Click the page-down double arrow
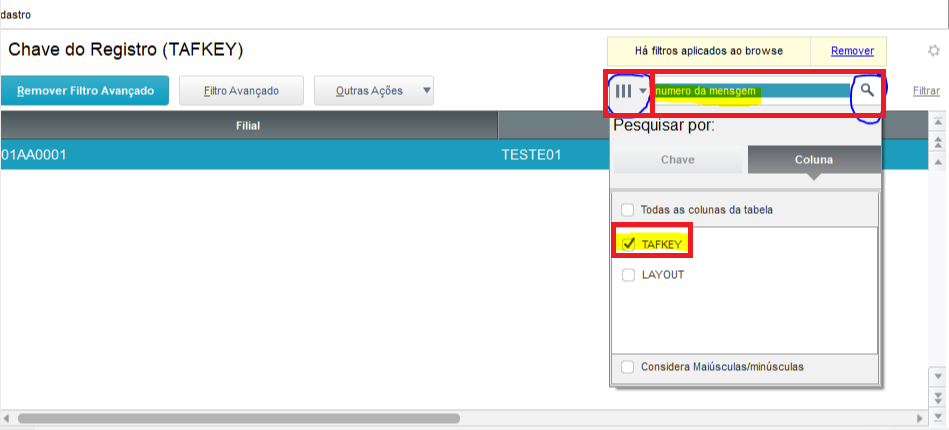 point(938,397)
